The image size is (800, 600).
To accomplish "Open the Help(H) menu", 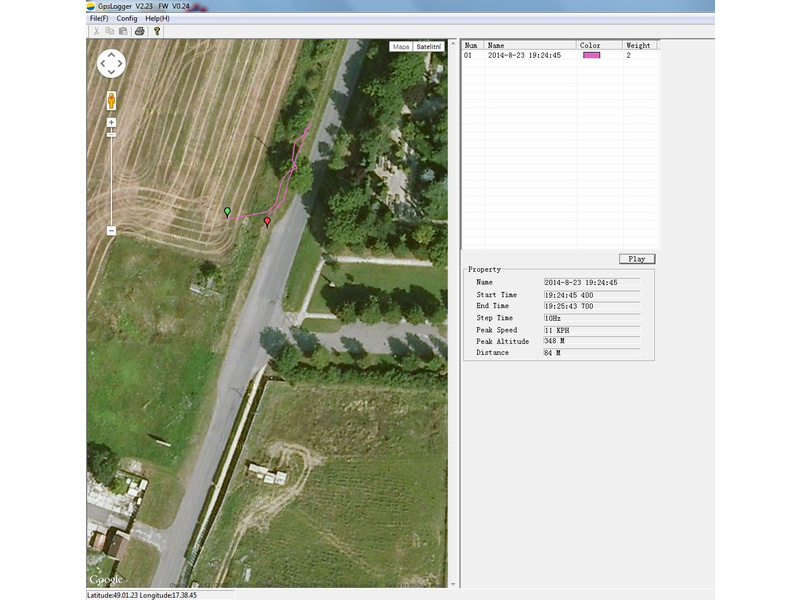I will pyautogui.click(x=157, y=18).
